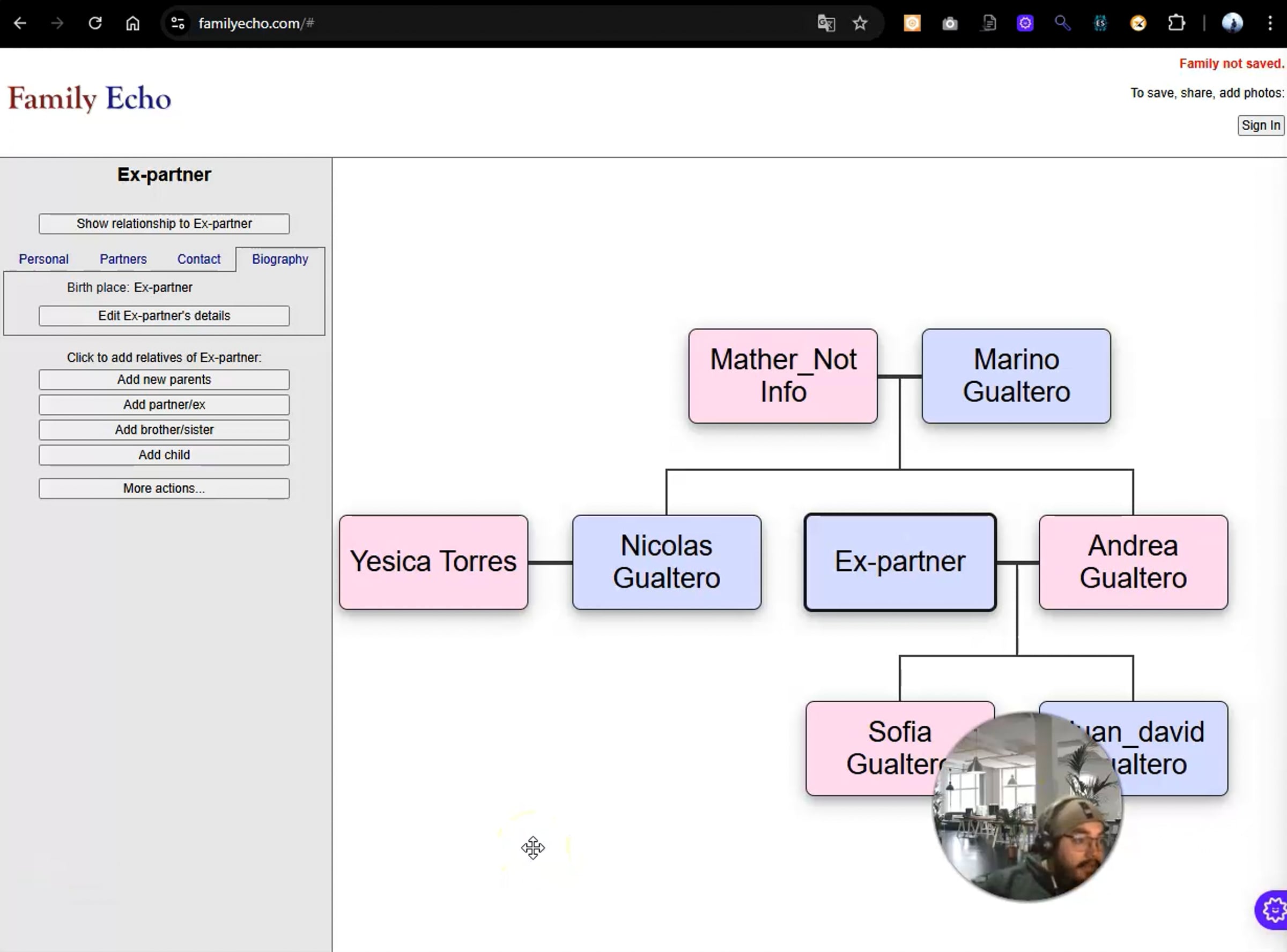Click Edit Ex-partner's details button
1287x952 pixels.
(164, 316)
